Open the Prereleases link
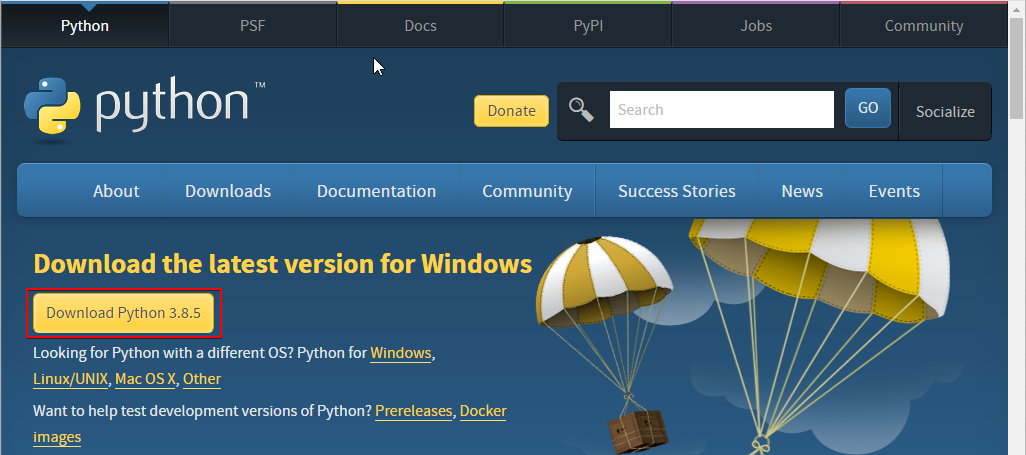Image resolution: width=1026 pixels, height=455 pixels. [x=414, y=411]
